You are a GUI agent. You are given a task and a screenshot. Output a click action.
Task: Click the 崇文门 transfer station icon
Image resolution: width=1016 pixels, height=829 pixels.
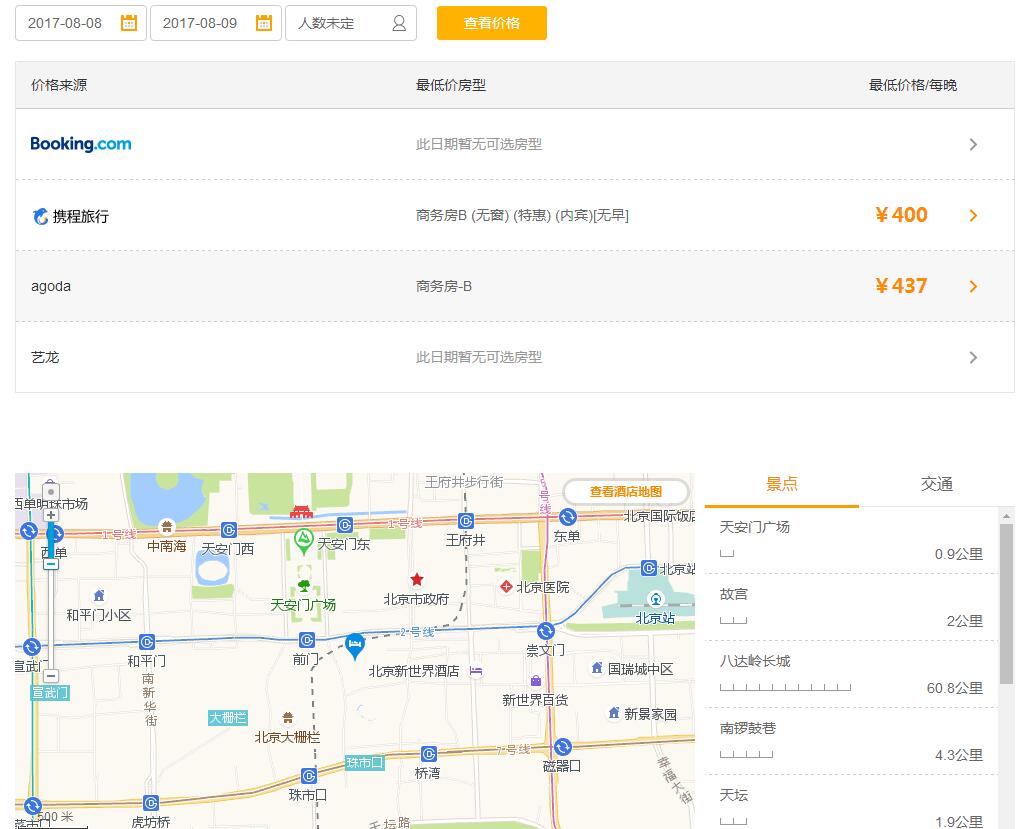546,630
